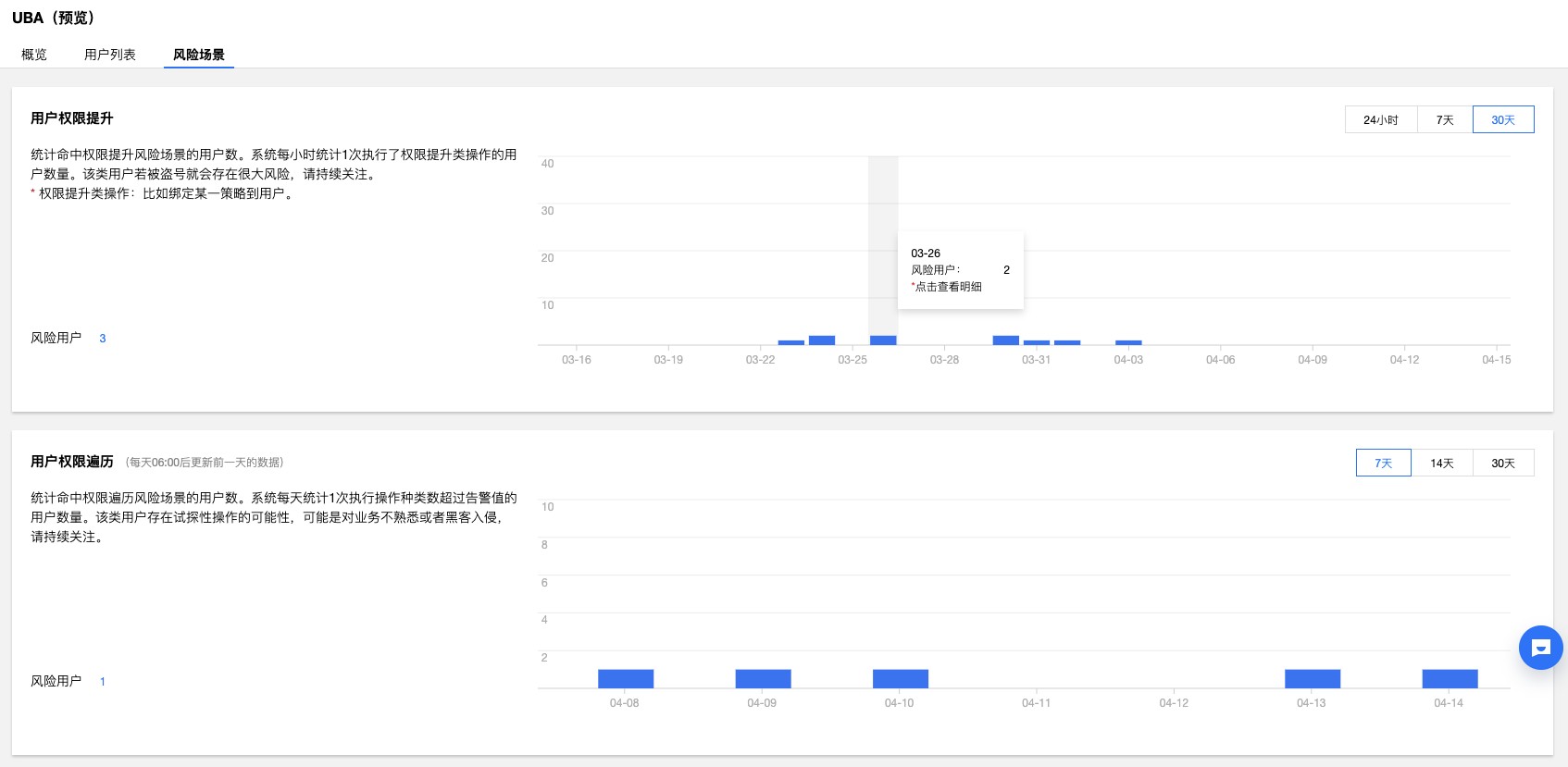
Task: Click the 04-14 bar in 权限遍历 chart
Action: click(1450, 679)
